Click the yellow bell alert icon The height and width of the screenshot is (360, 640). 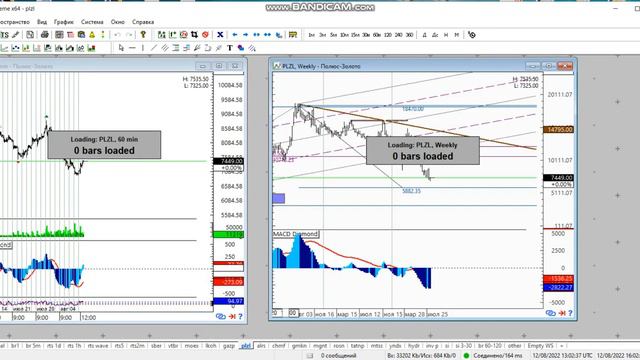click(x=92, y=35)
